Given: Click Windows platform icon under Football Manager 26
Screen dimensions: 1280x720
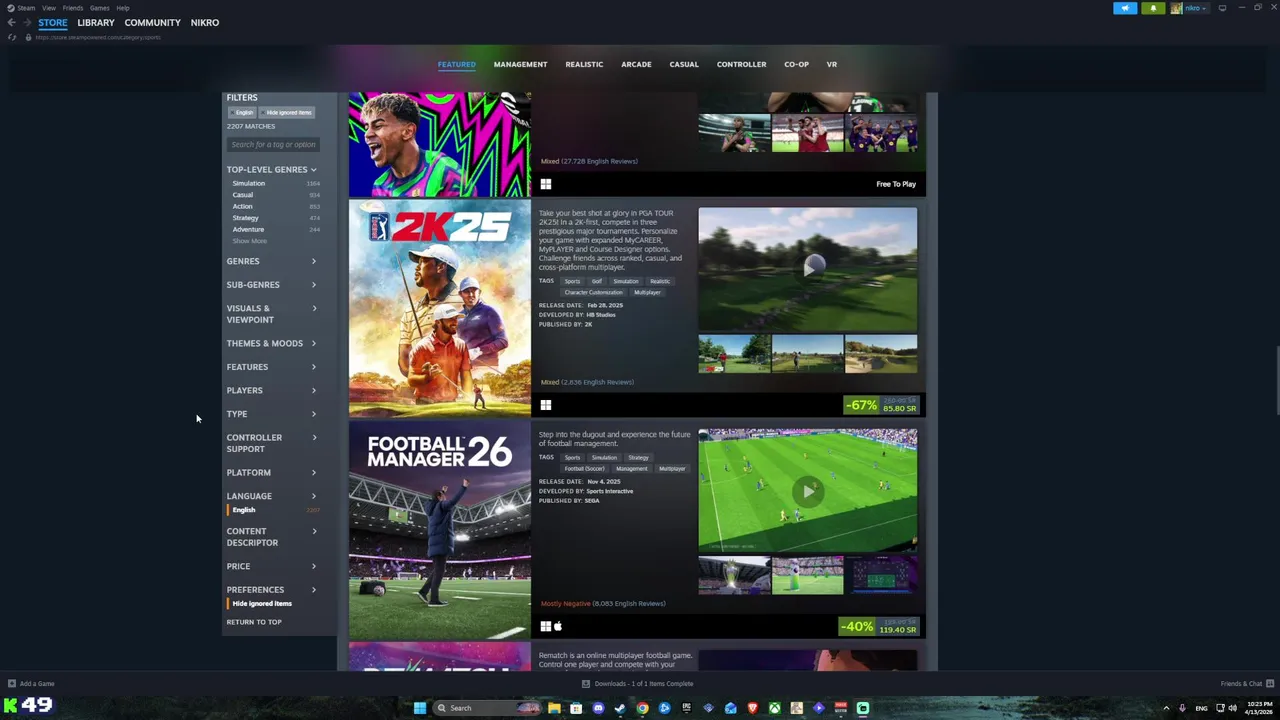Looking at the screenshot, I should pos(546,626).
